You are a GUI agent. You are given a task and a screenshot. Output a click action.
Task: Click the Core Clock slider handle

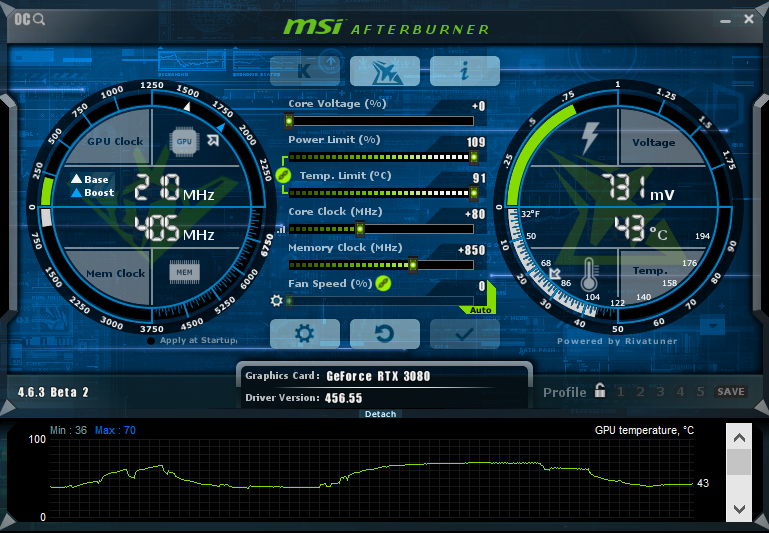[360, 229]
